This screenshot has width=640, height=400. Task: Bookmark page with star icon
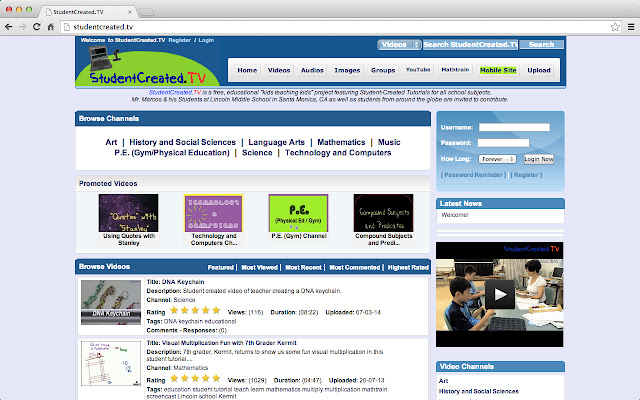(615, 27)
